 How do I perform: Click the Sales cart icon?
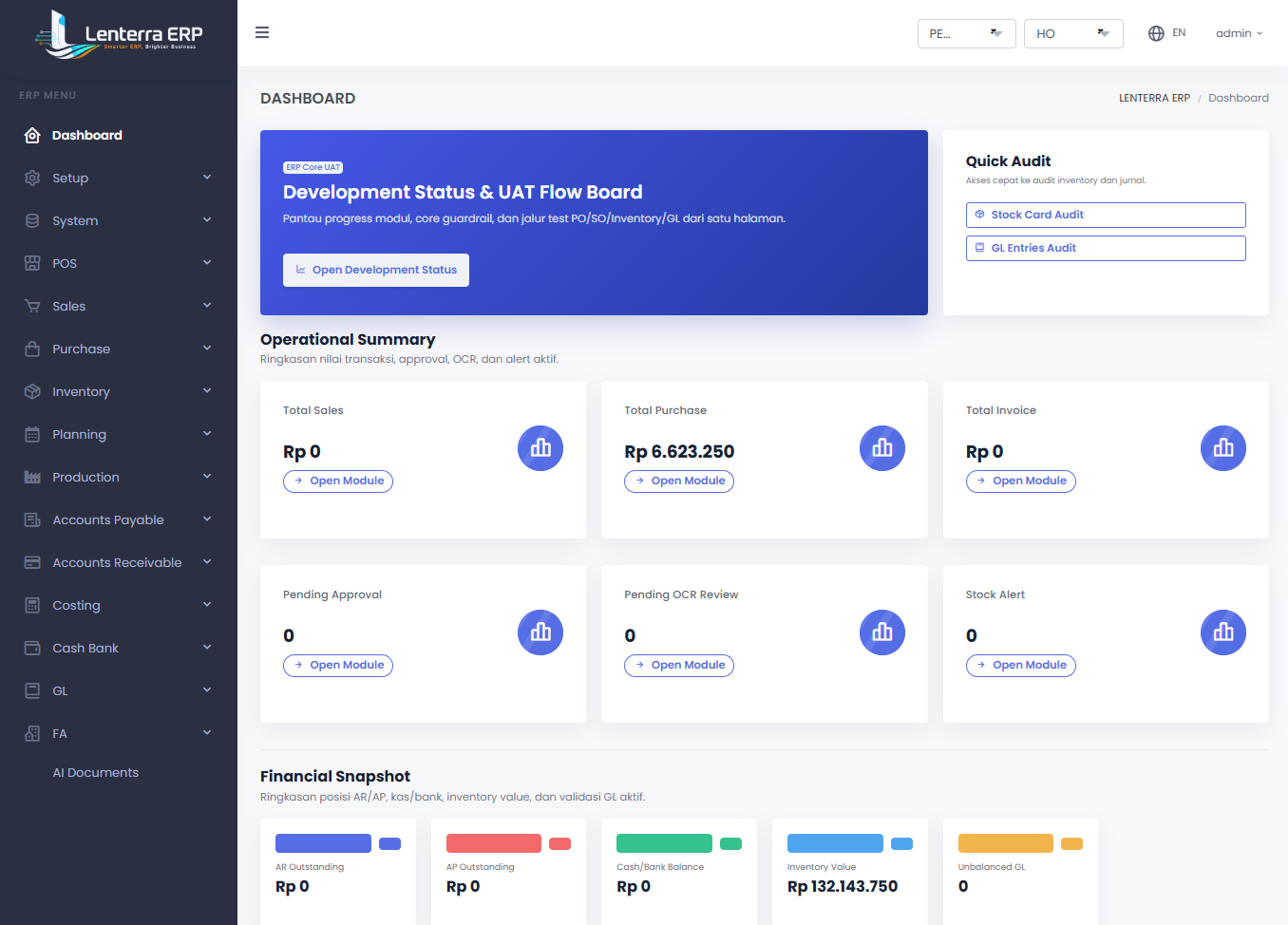pos(32,306)
